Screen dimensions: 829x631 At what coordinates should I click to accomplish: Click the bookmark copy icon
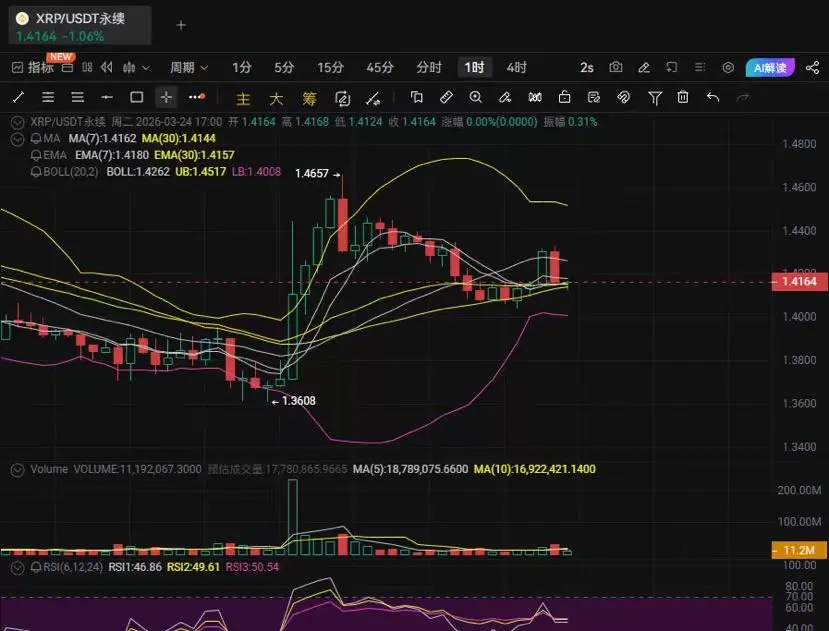tap(417, 97)
